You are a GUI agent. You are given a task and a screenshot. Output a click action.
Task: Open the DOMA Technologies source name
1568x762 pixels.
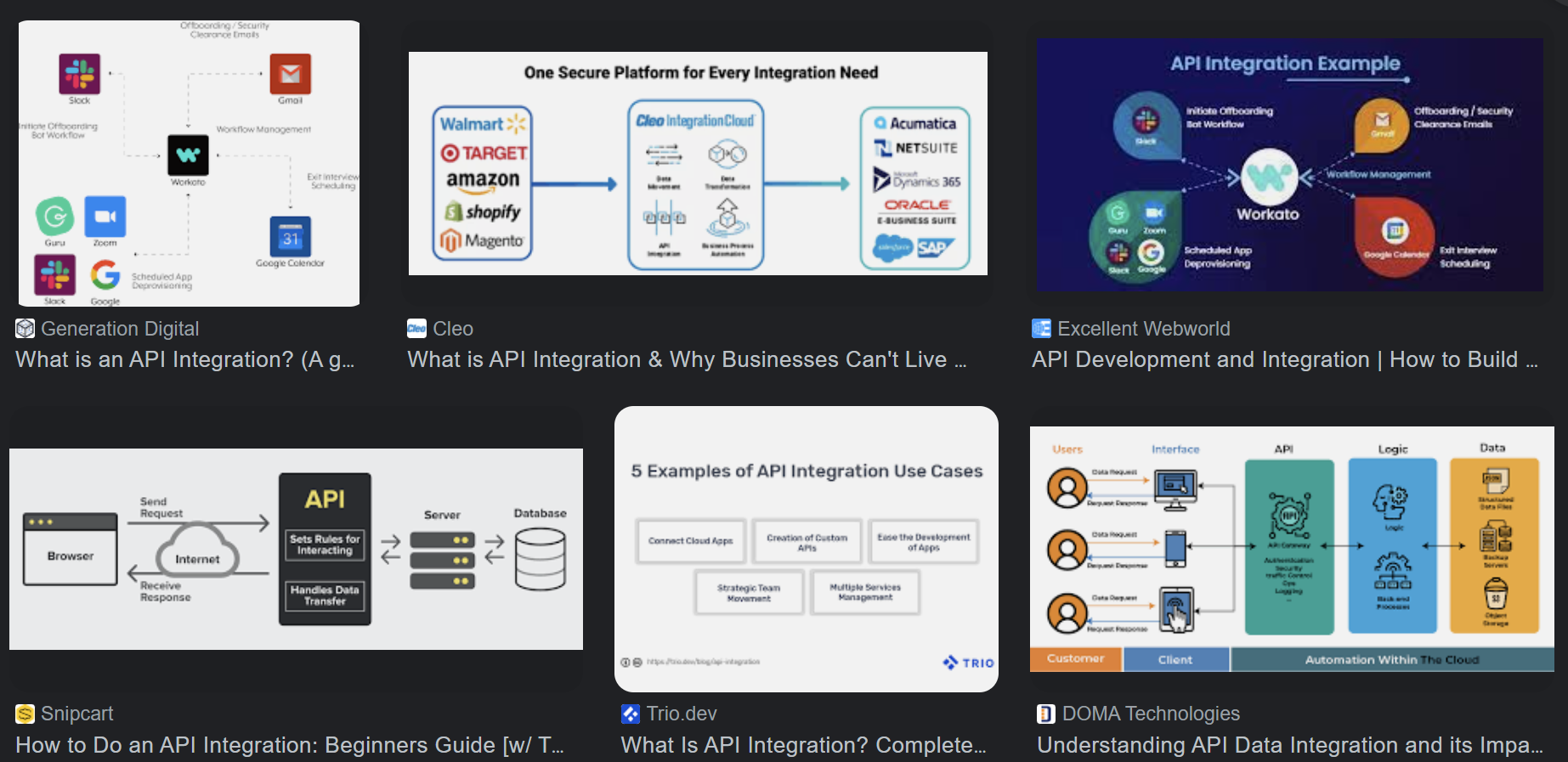[x=1151, y=714]
